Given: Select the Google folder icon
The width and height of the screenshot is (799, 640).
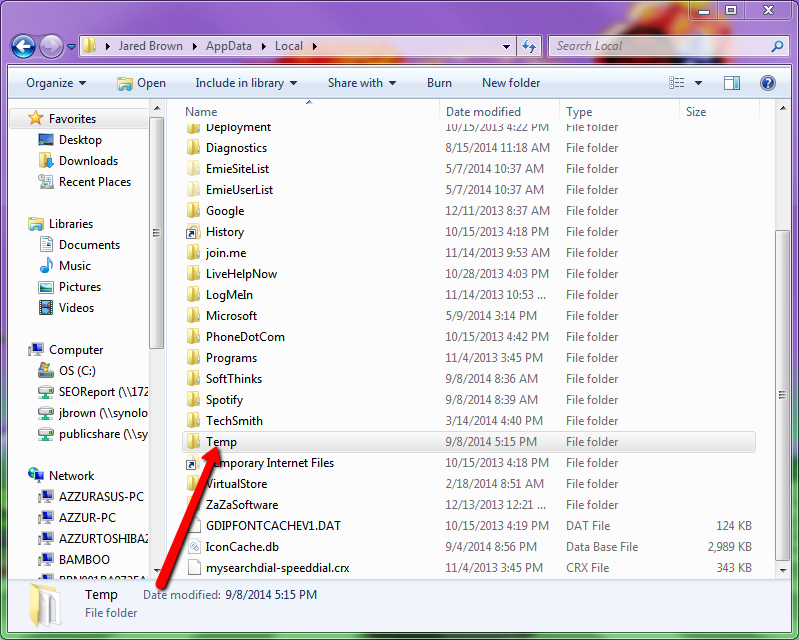Looking at the screenshot, I should (x=193, y=210).
